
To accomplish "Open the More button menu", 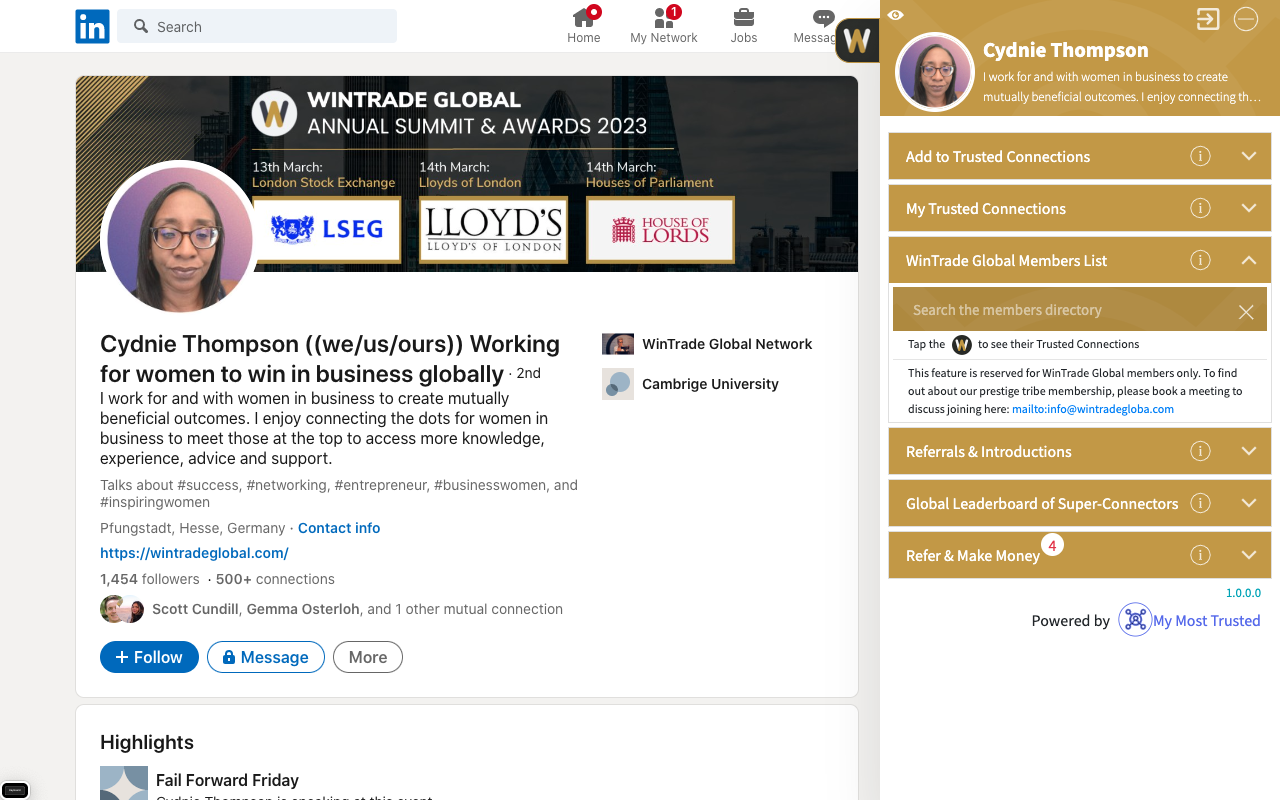I will coord(368,657).
